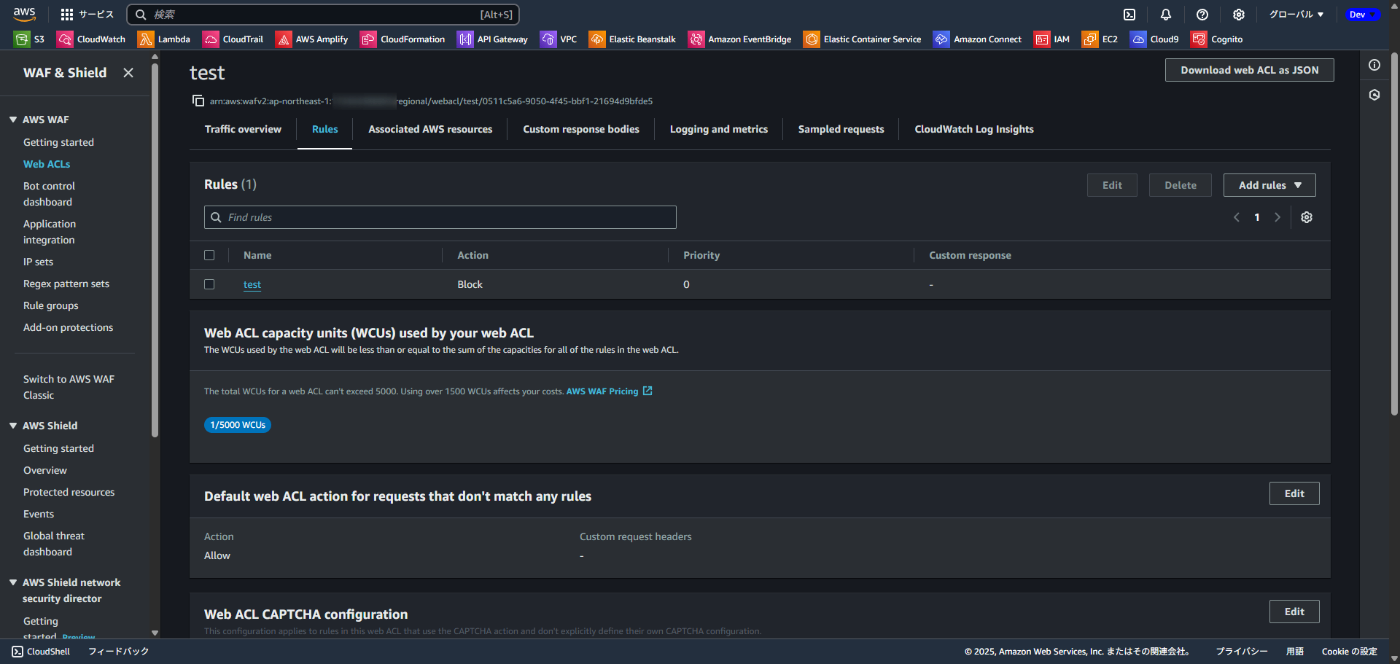Open CloudShell icon in top navigation bar
Screen dimensions: 1400x664
point(1129,15)
